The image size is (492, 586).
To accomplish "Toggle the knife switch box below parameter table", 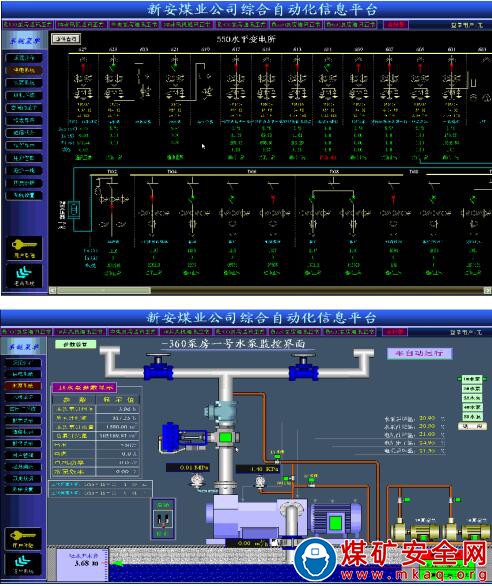I will pyautogui.click(x=163, y=518).
